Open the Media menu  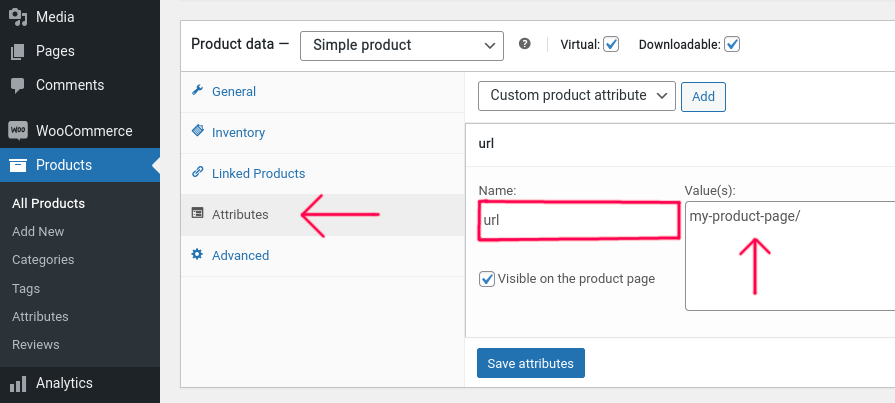point(80,17)
